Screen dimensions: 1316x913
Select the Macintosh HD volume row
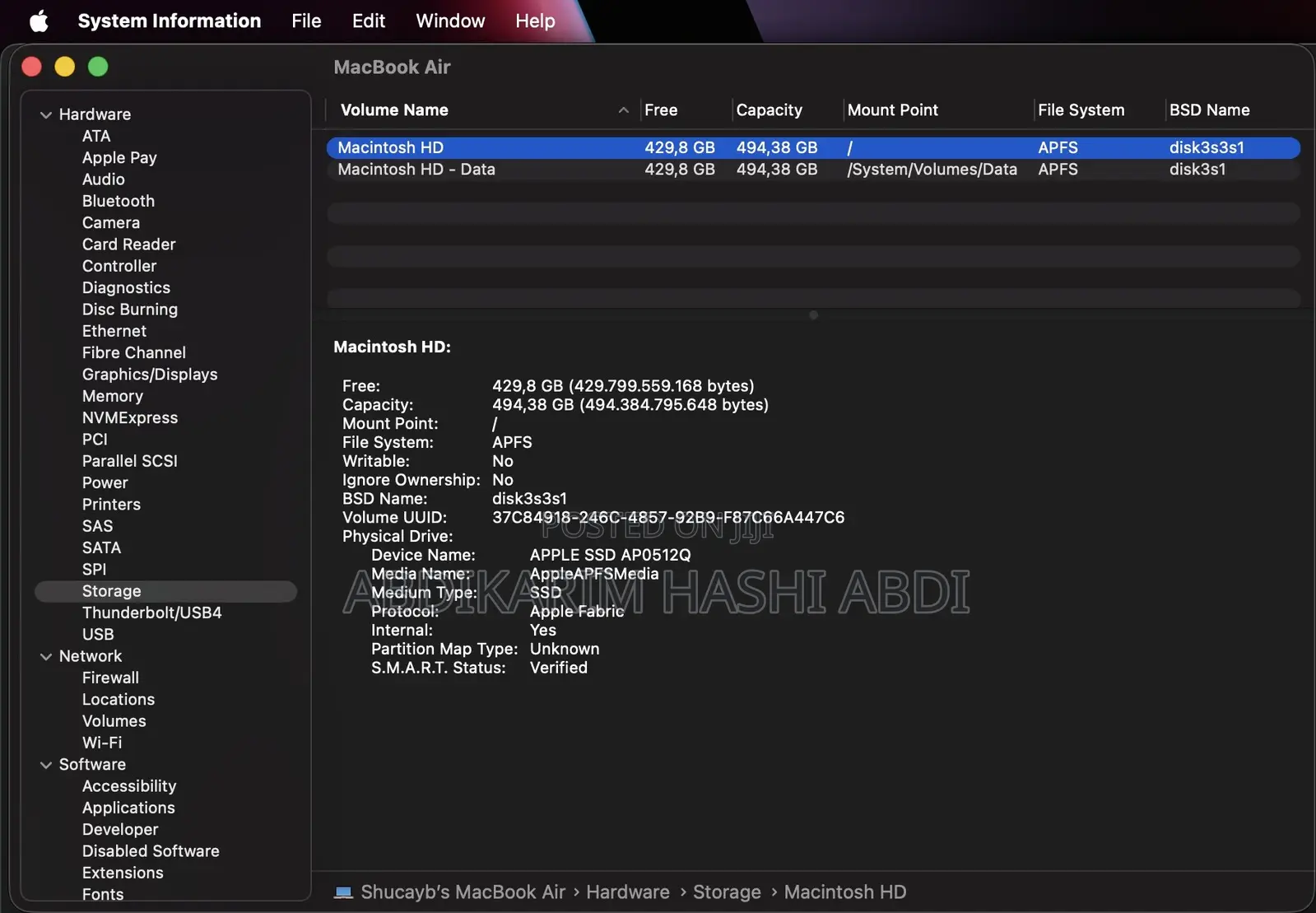tap(813, 147)
